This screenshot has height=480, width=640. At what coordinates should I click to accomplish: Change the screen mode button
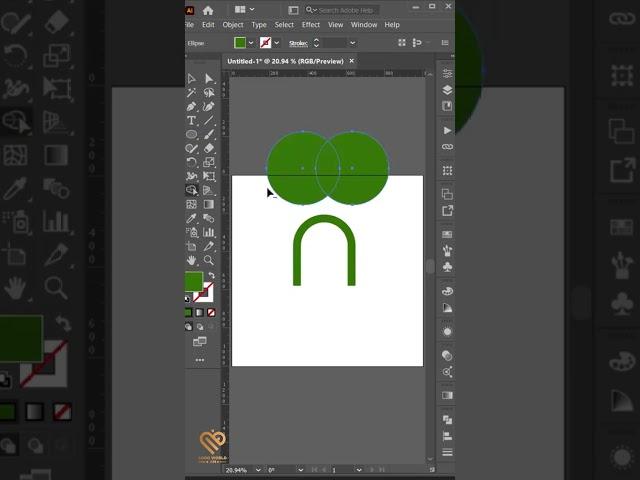tap(200, 341)
